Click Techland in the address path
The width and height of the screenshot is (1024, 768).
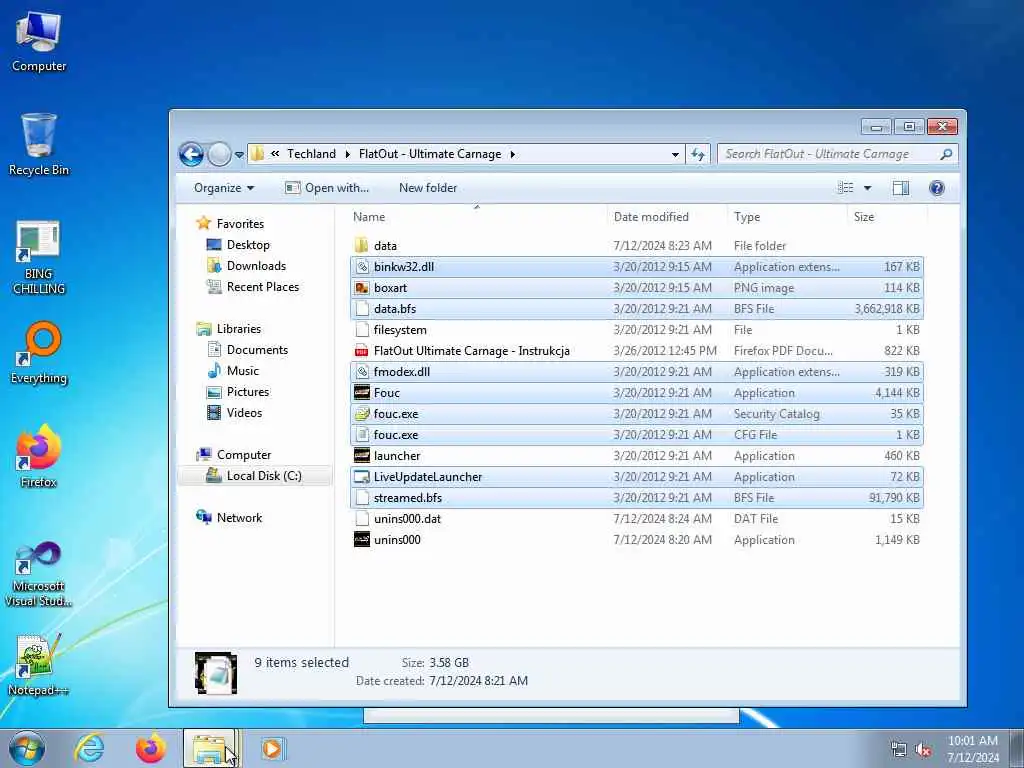point(312,154)
